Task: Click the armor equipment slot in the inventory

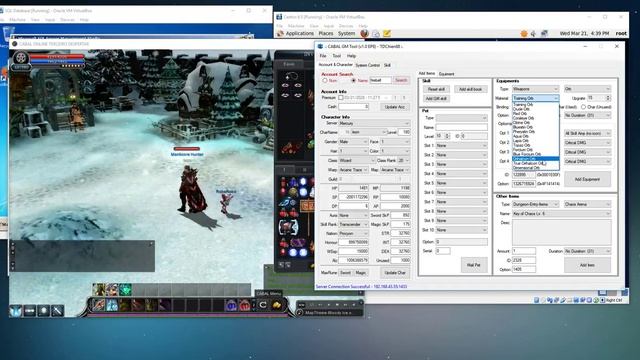Action: point(289,227)
